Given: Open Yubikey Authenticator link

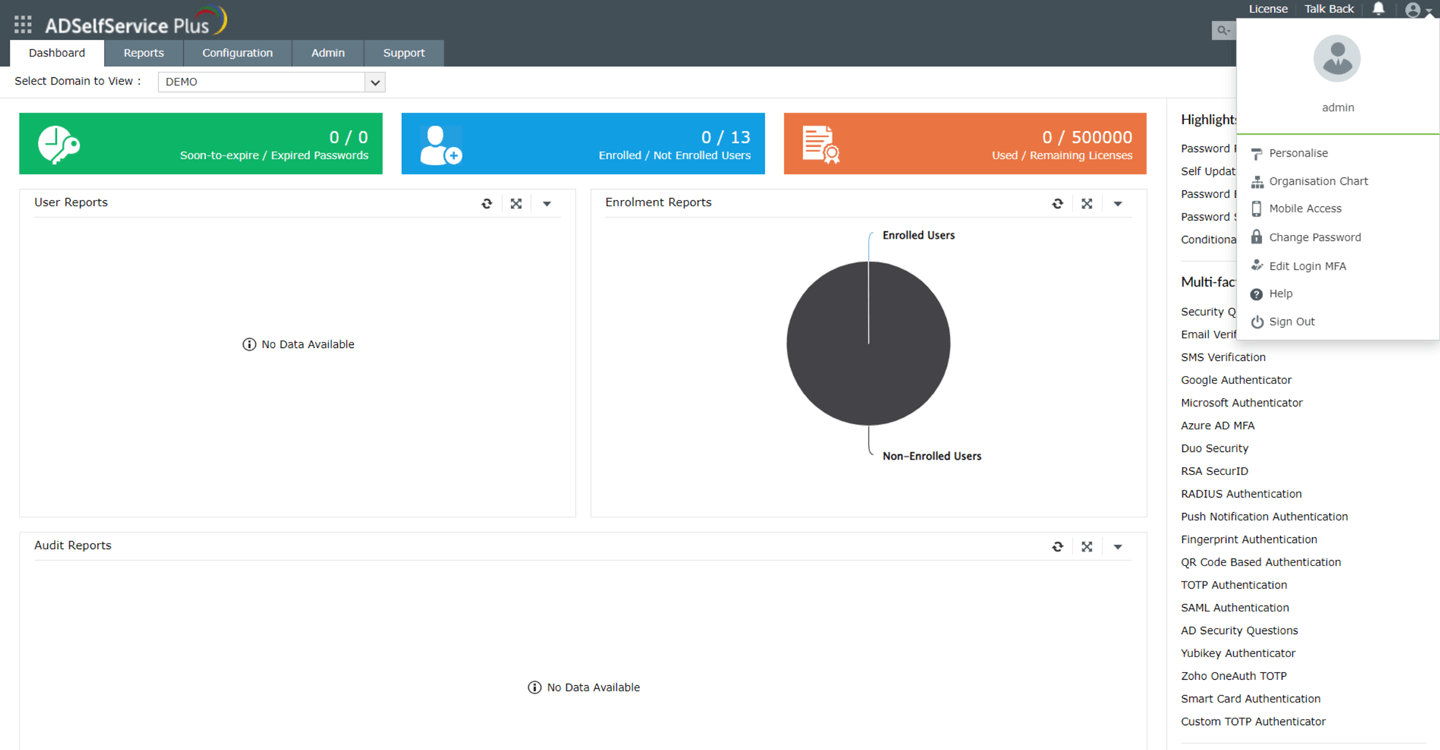Looking at the screenshot, I should coord(1238,654).
